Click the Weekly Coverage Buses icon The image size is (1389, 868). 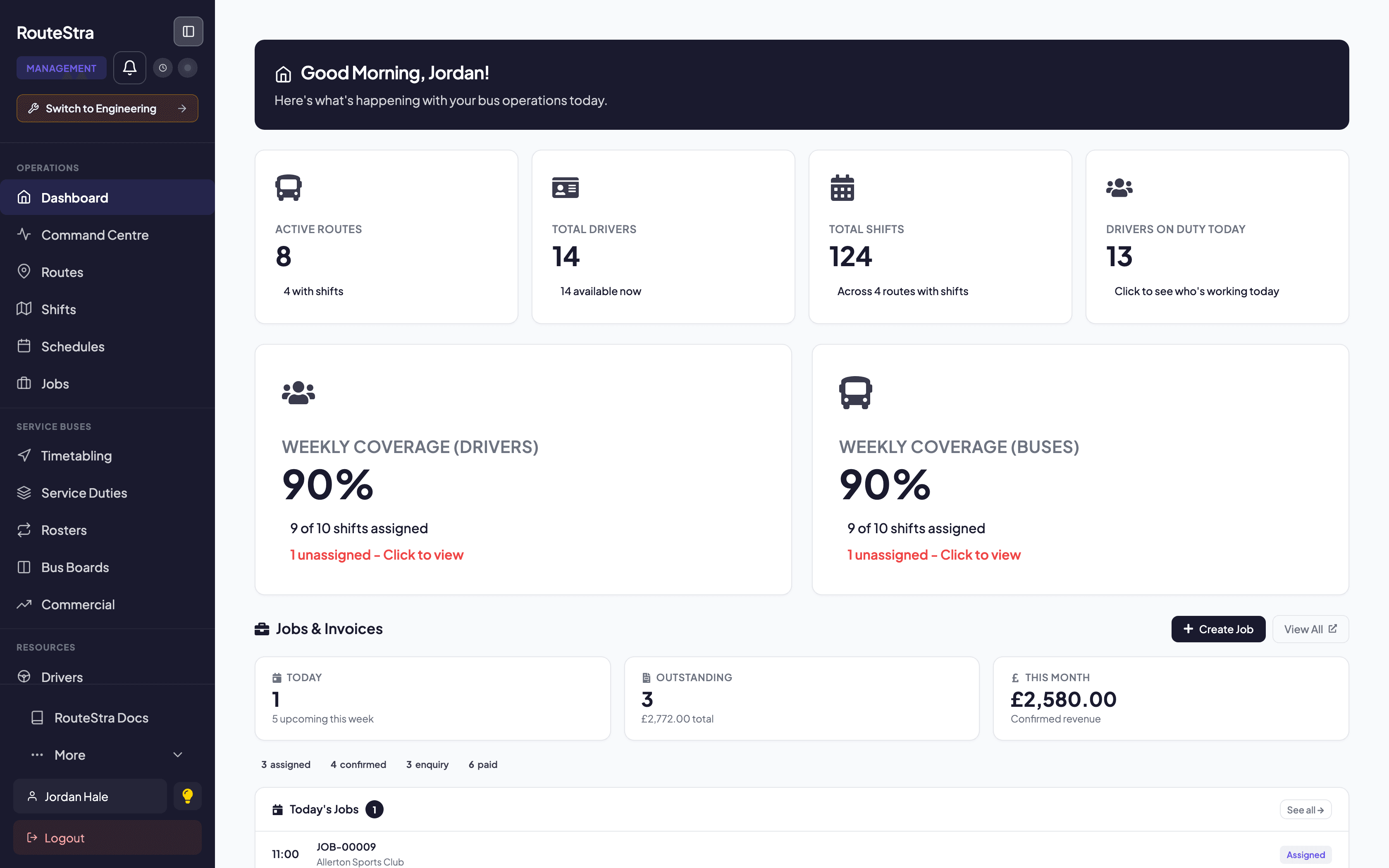pos(855,393)
